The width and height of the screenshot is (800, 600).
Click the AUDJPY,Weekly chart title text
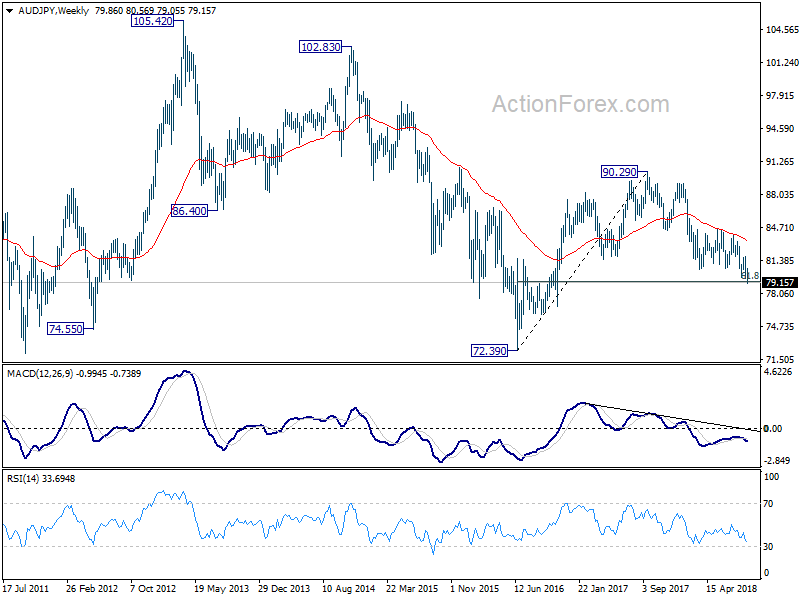[x=54, y=10]
